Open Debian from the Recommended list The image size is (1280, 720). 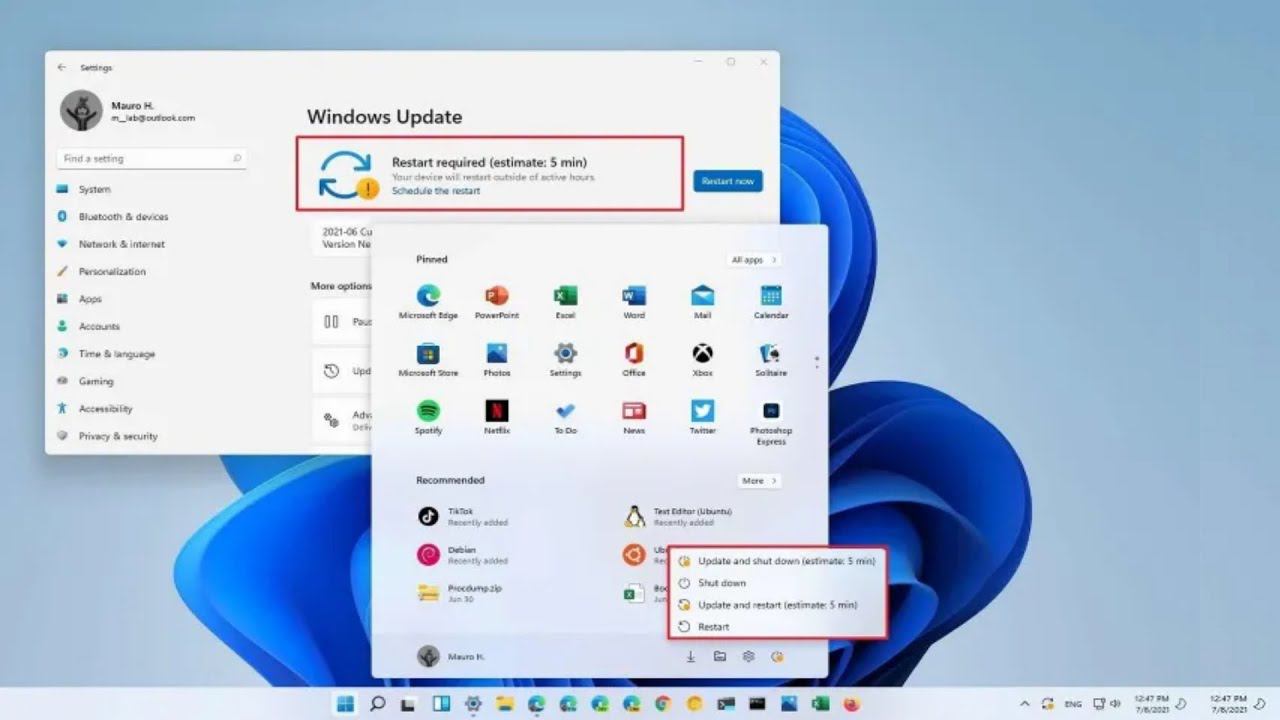coord(462,555)
